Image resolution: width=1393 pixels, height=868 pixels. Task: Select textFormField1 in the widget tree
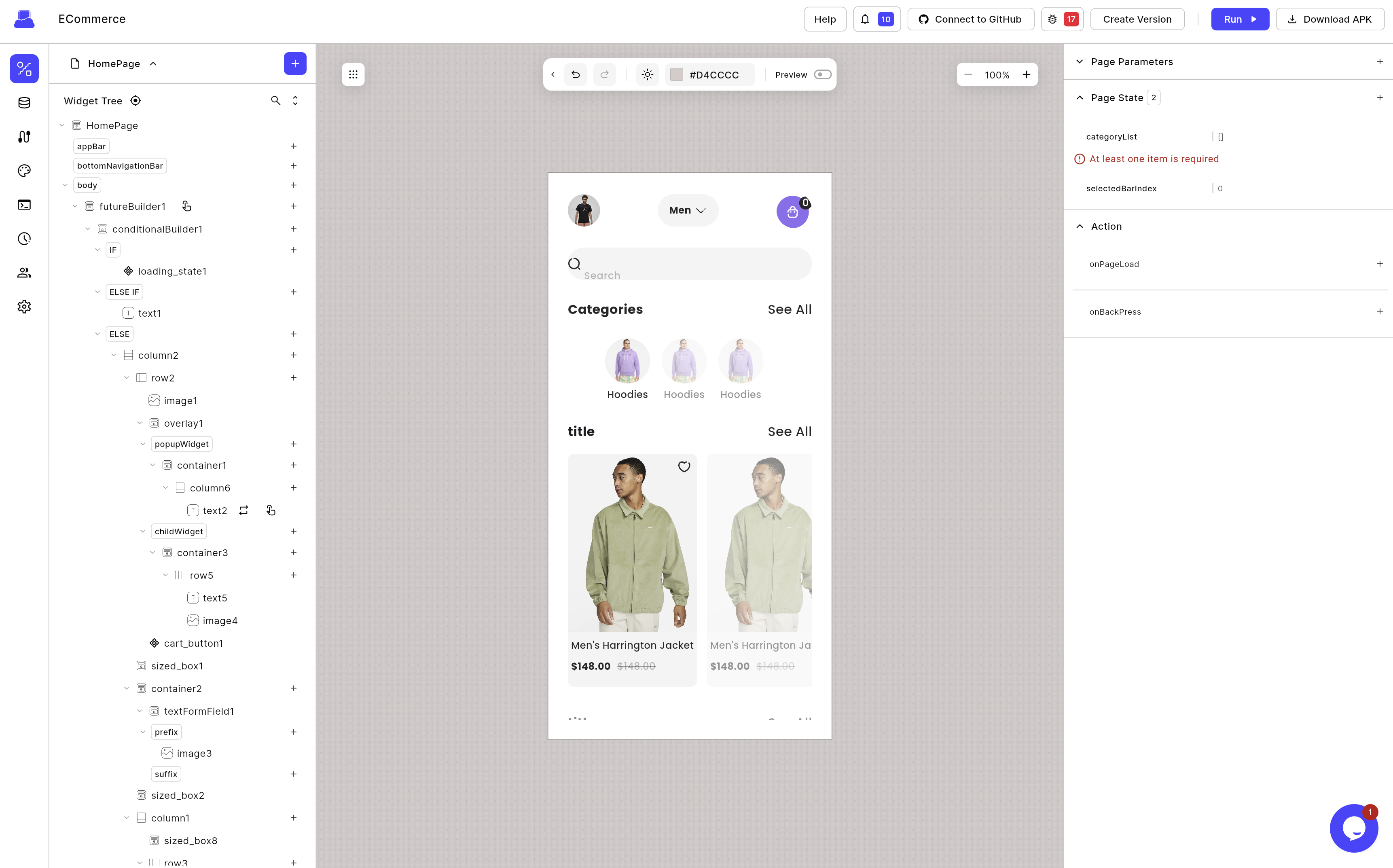[x=199, y=711]
